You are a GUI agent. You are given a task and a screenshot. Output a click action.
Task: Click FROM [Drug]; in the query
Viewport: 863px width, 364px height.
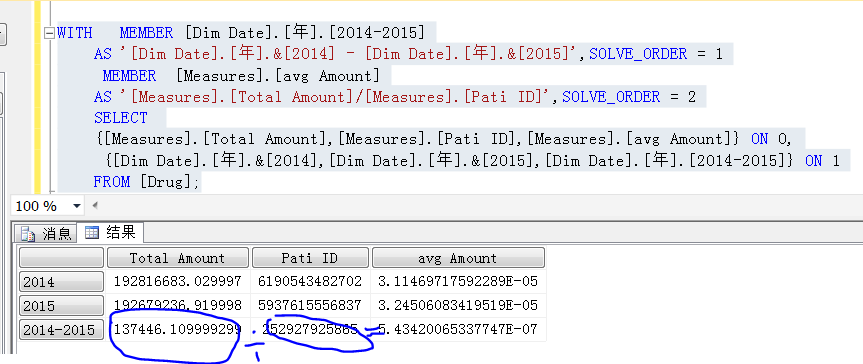pos(146,182)
